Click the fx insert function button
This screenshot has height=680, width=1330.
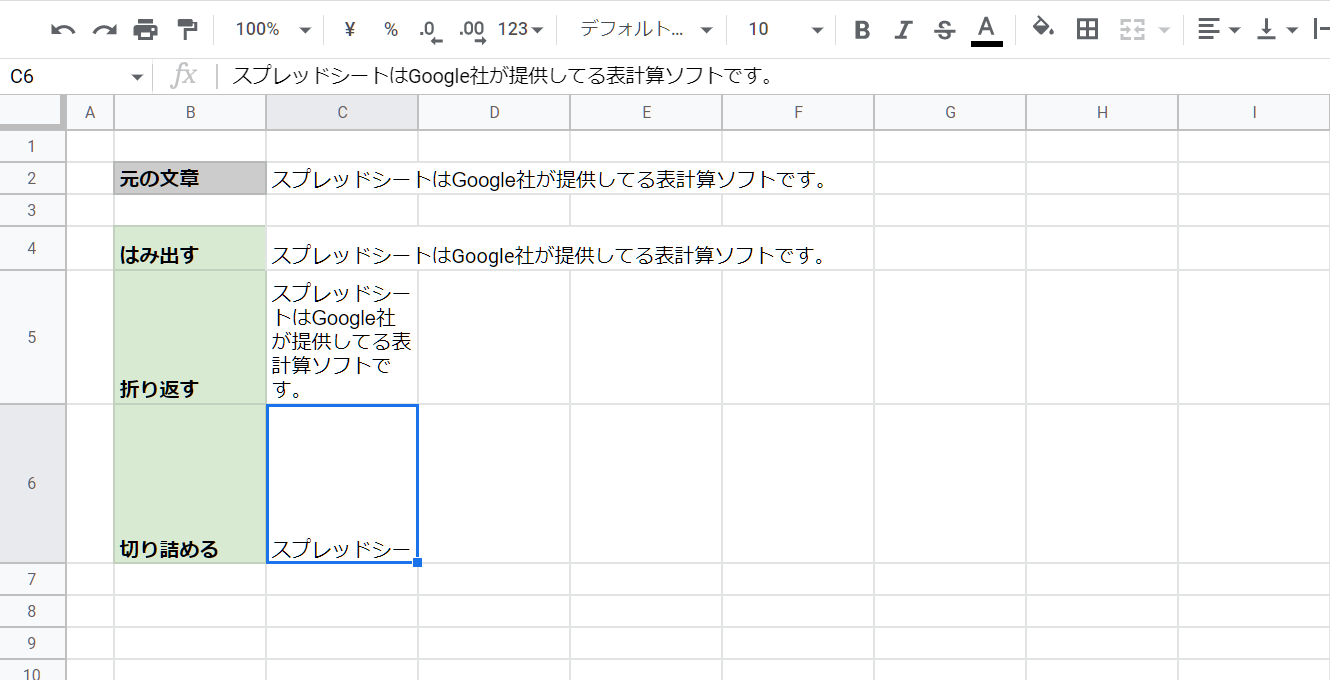185,74
